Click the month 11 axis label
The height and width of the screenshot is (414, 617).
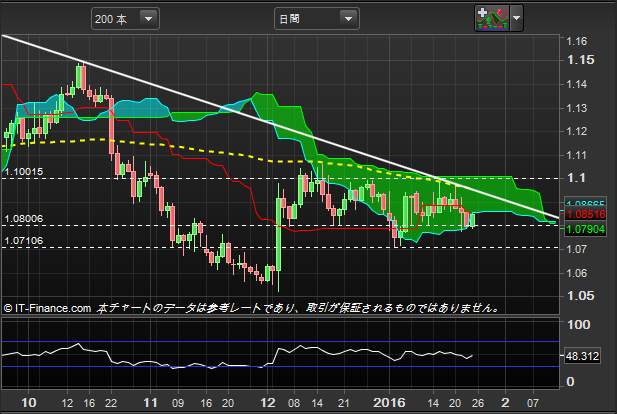[x=150, y=403]
